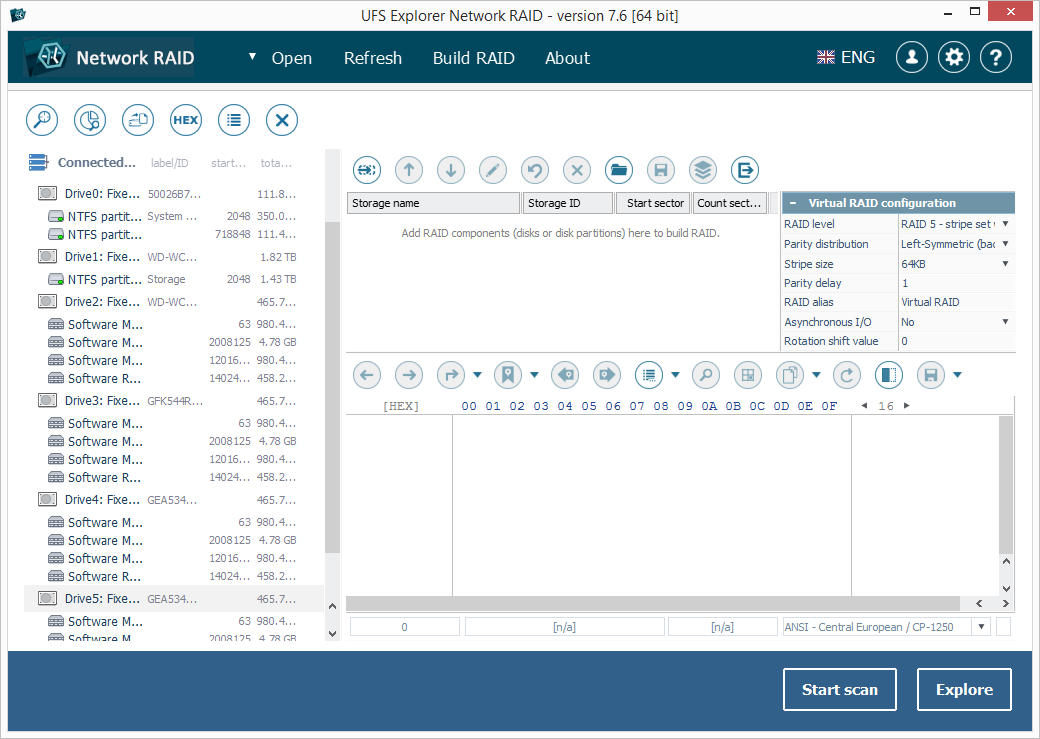This screenshot has height=739, width=1040.
Task: Click the partition manager pie icon
Action: (90, 120)
